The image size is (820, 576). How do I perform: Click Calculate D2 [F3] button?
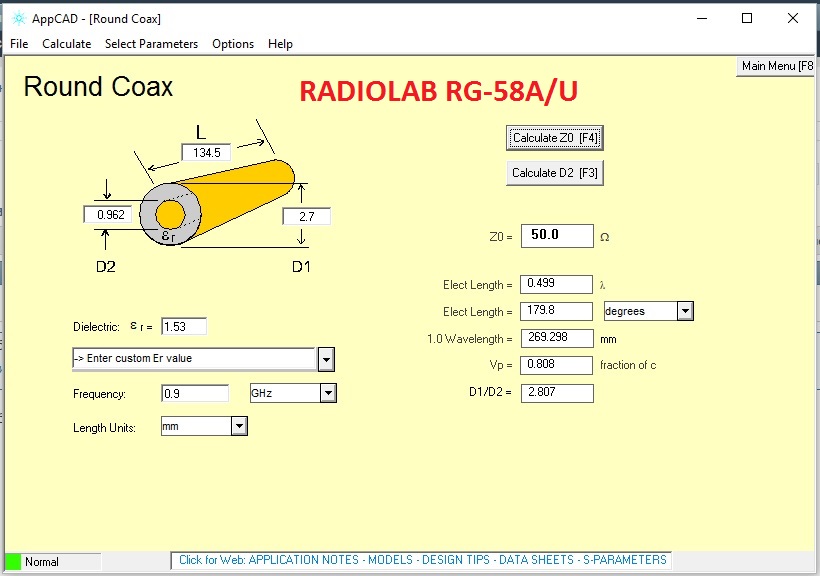pyautogui.click(x=555, y=173)
